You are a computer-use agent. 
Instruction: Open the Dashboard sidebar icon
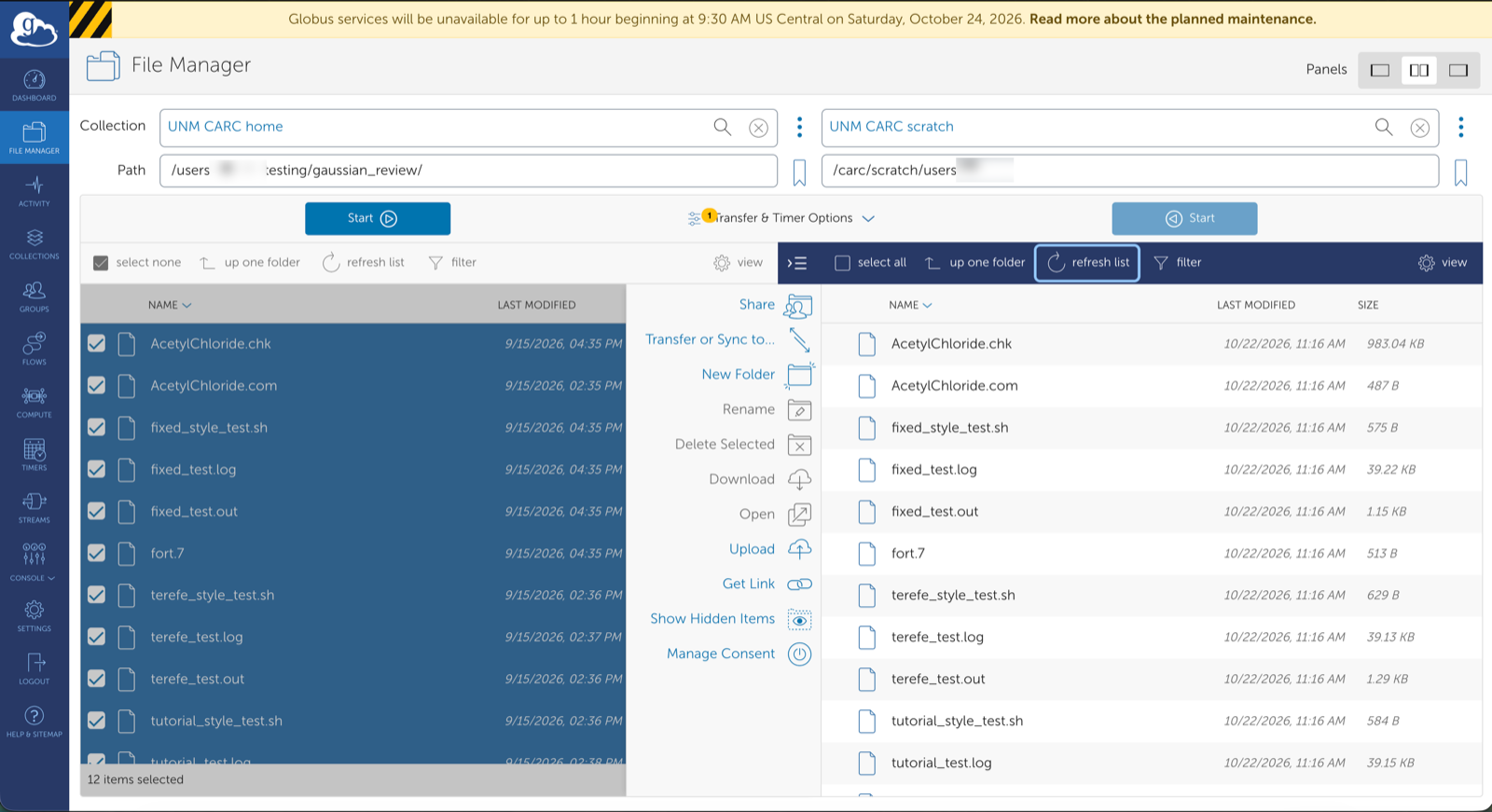(35, 85)
